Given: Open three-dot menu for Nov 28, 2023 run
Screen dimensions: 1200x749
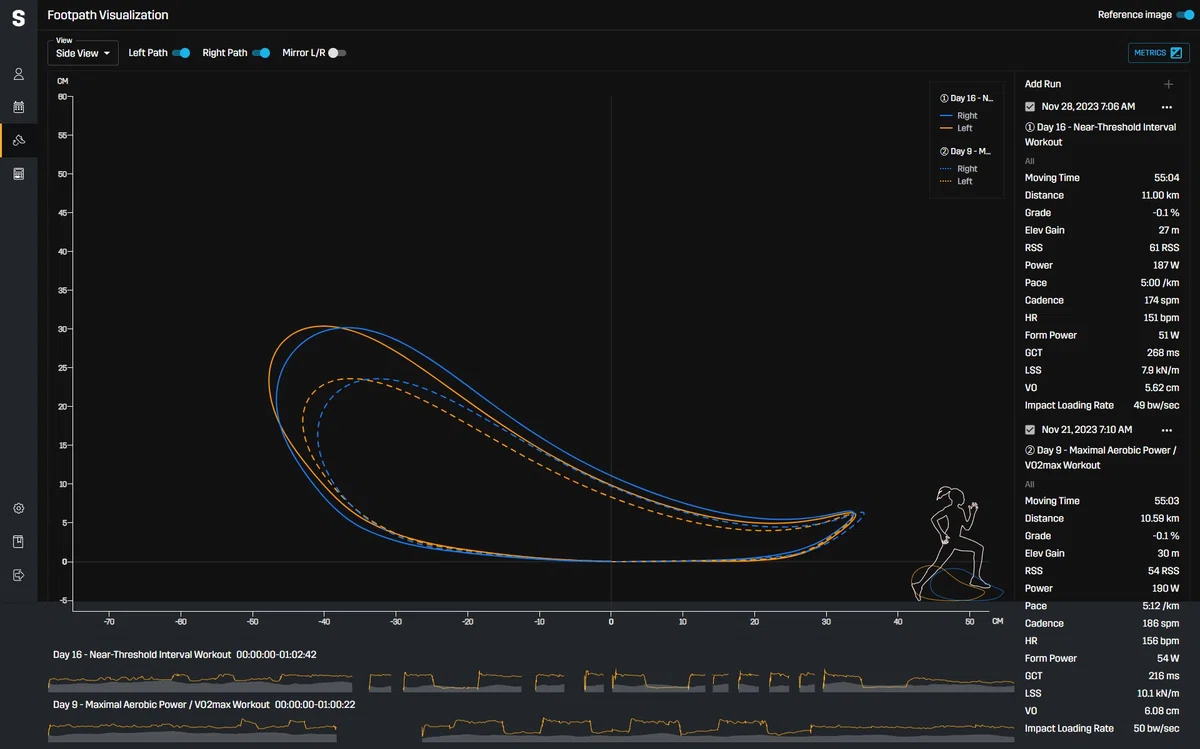Looking at the screenshot, I should tap(1166, 107).
